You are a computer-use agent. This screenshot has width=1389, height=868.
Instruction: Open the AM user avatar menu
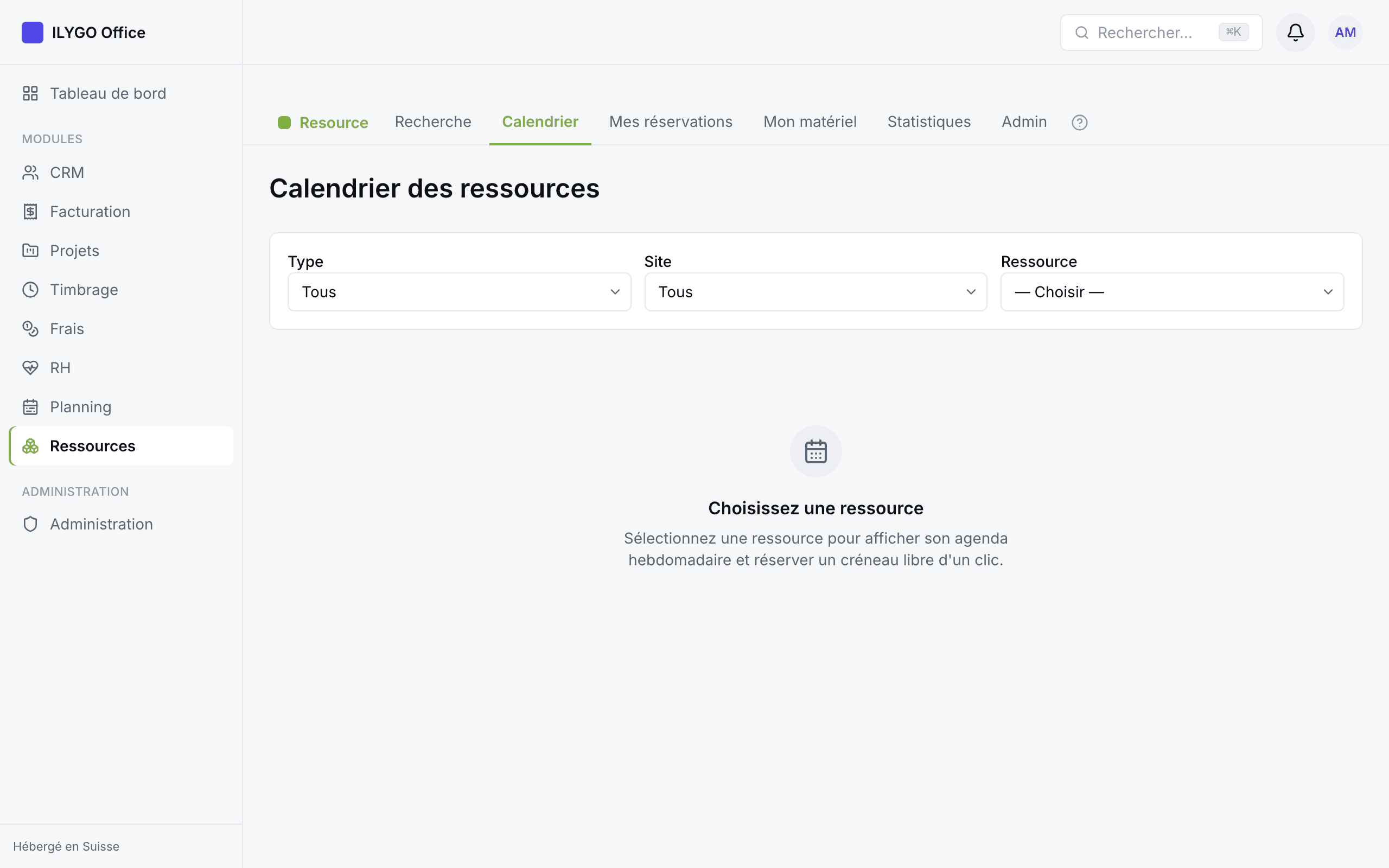pos(1346,32)
